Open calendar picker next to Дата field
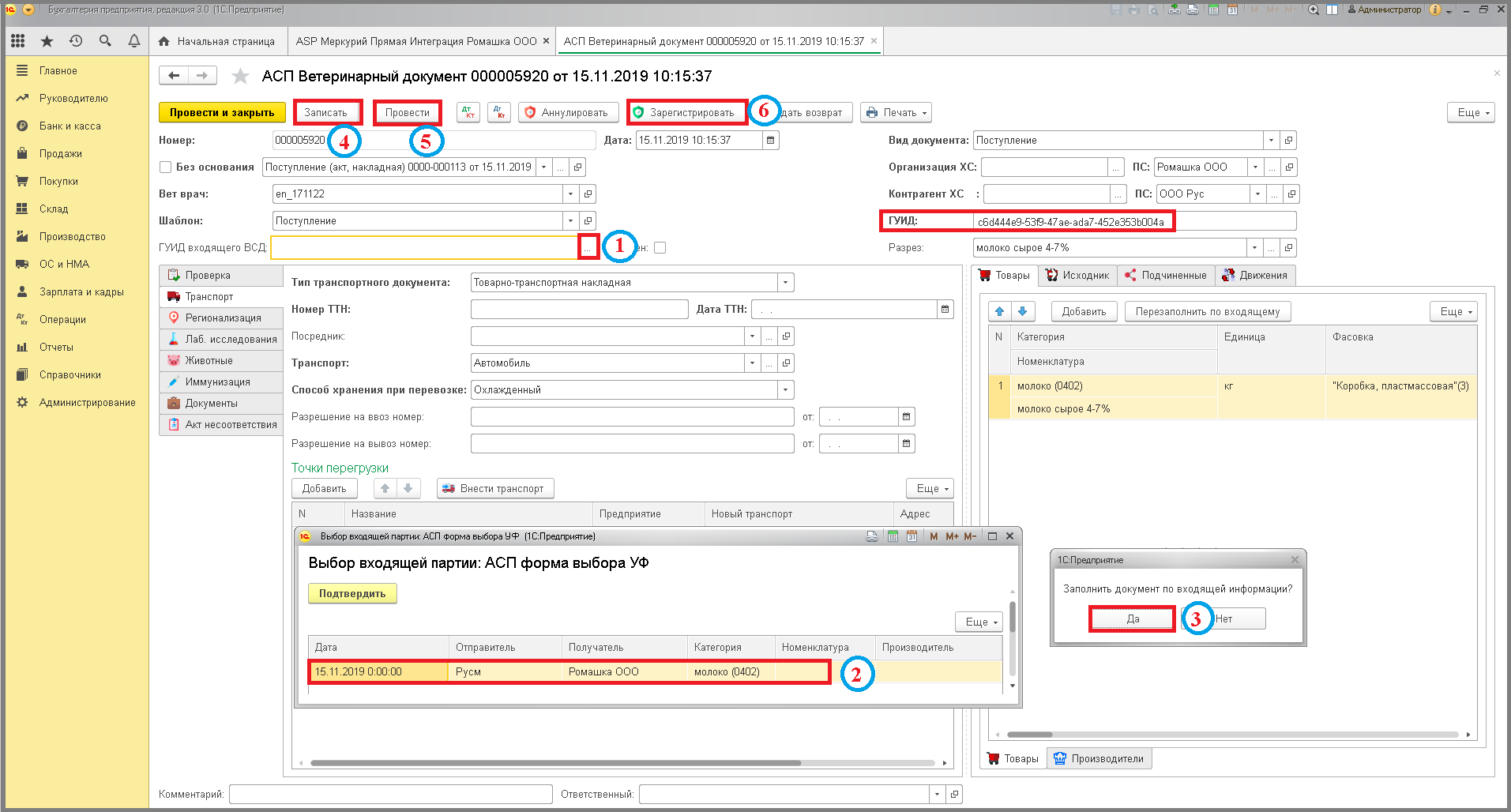Image resolution: width=1511 pixels, height=812 pixels. (x=771, y=141)
